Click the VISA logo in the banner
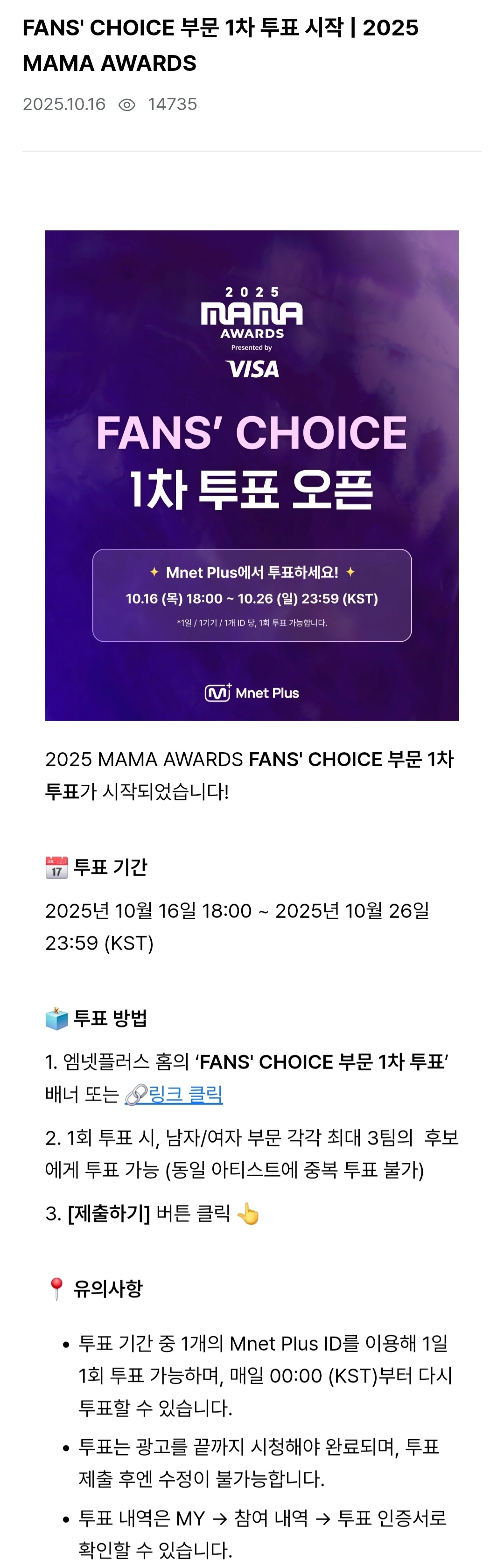This screenshot has height=1568, width=504. click(x=252, y=369)
